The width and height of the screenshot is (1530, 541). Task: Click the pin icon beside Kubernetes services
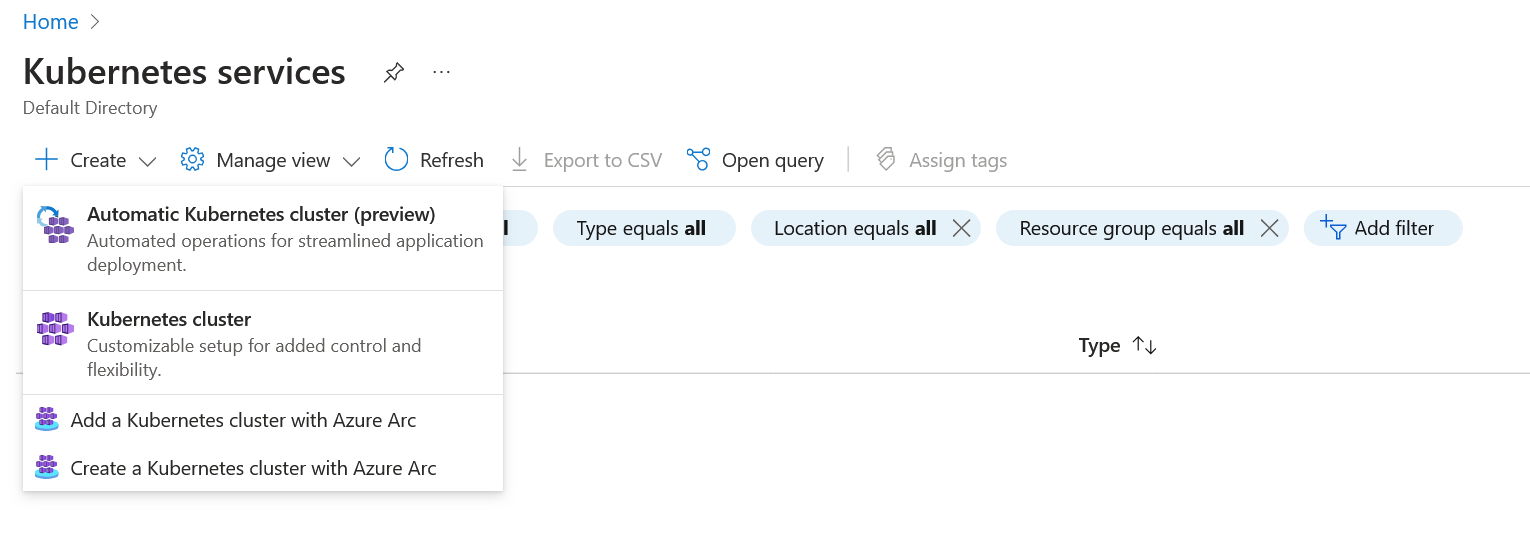pyautogui.click(x=394, y=73)
